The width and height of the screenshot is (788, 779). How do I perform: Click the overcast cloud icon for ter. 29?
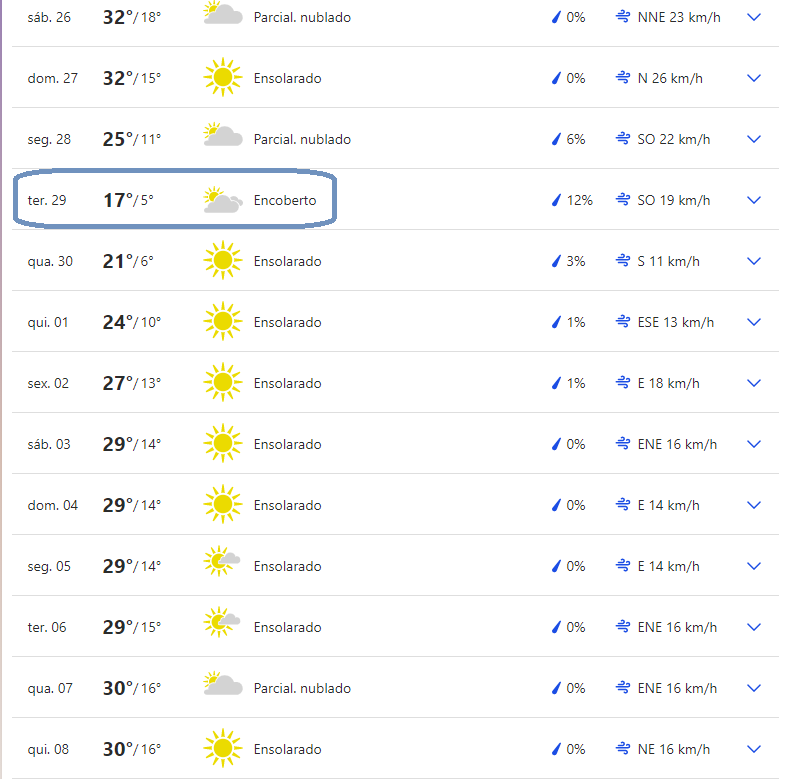click(x=223, y=200)
